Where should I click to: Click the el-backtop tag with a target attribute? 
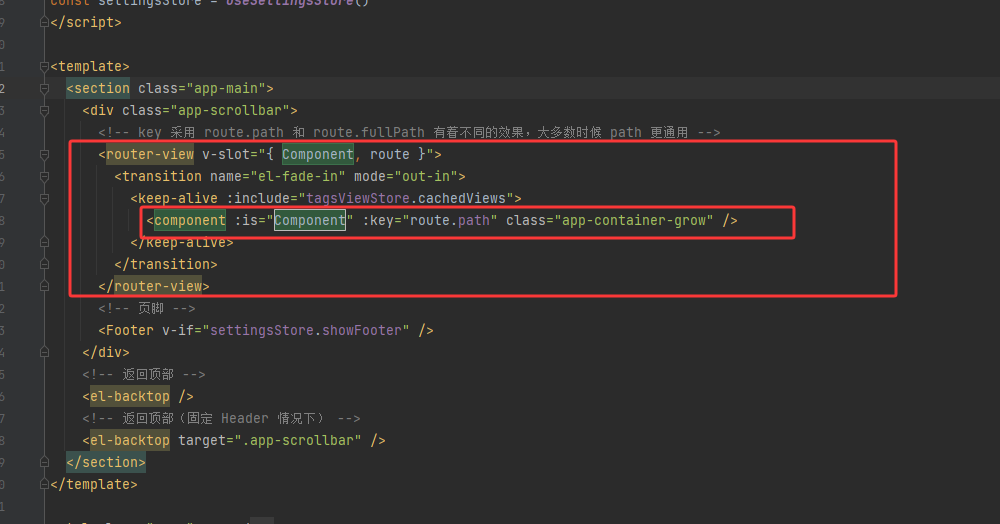(129, 440)
